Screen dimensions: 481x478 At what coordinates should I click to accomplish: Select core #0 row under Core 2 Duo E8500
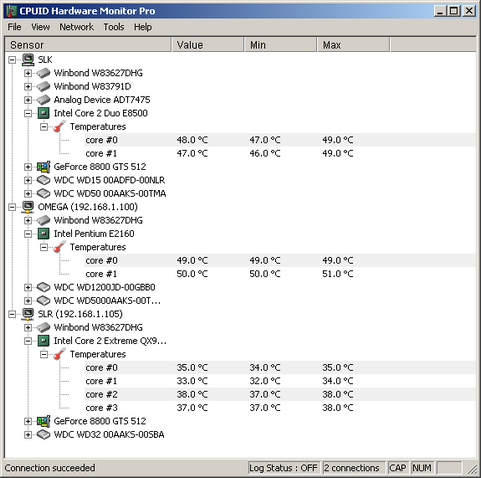280,140
